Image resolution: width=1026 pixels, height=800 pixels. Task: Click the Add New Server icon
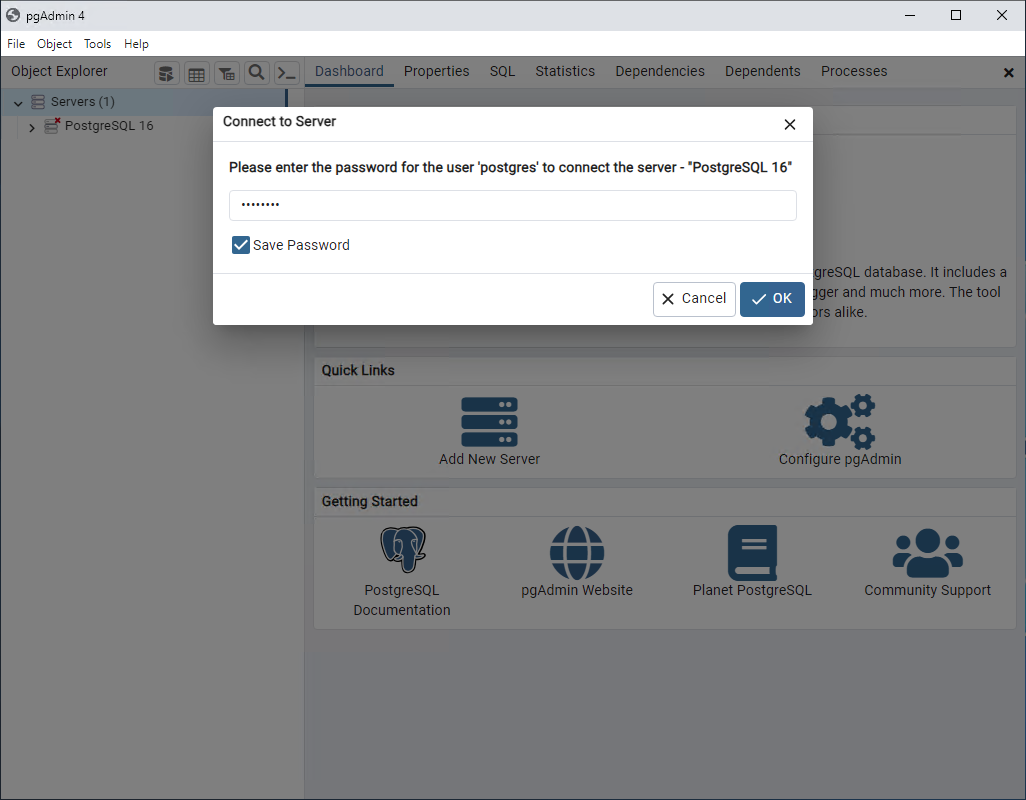pyautogui.click(x=489, y=421)
